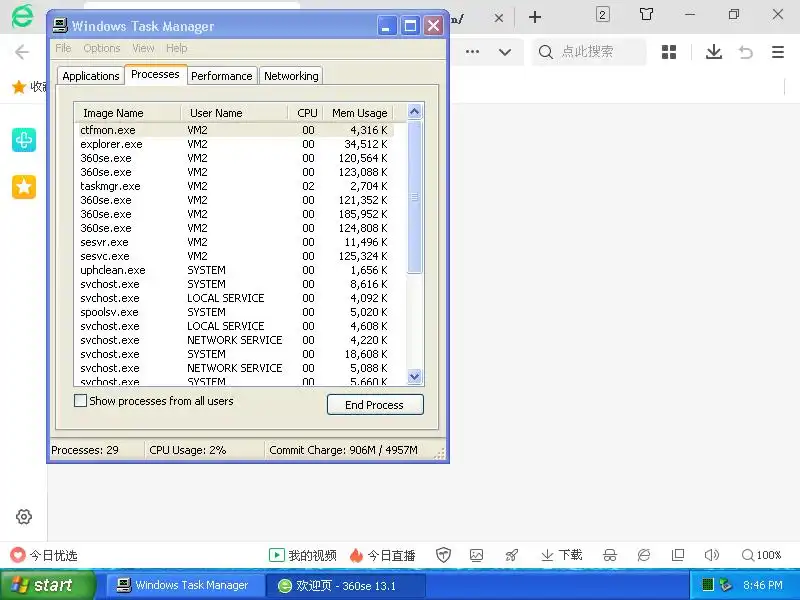800x600 pixels.
Task: Click Windows Task Manager taskbar button
Action: click(x=183, y=585)
